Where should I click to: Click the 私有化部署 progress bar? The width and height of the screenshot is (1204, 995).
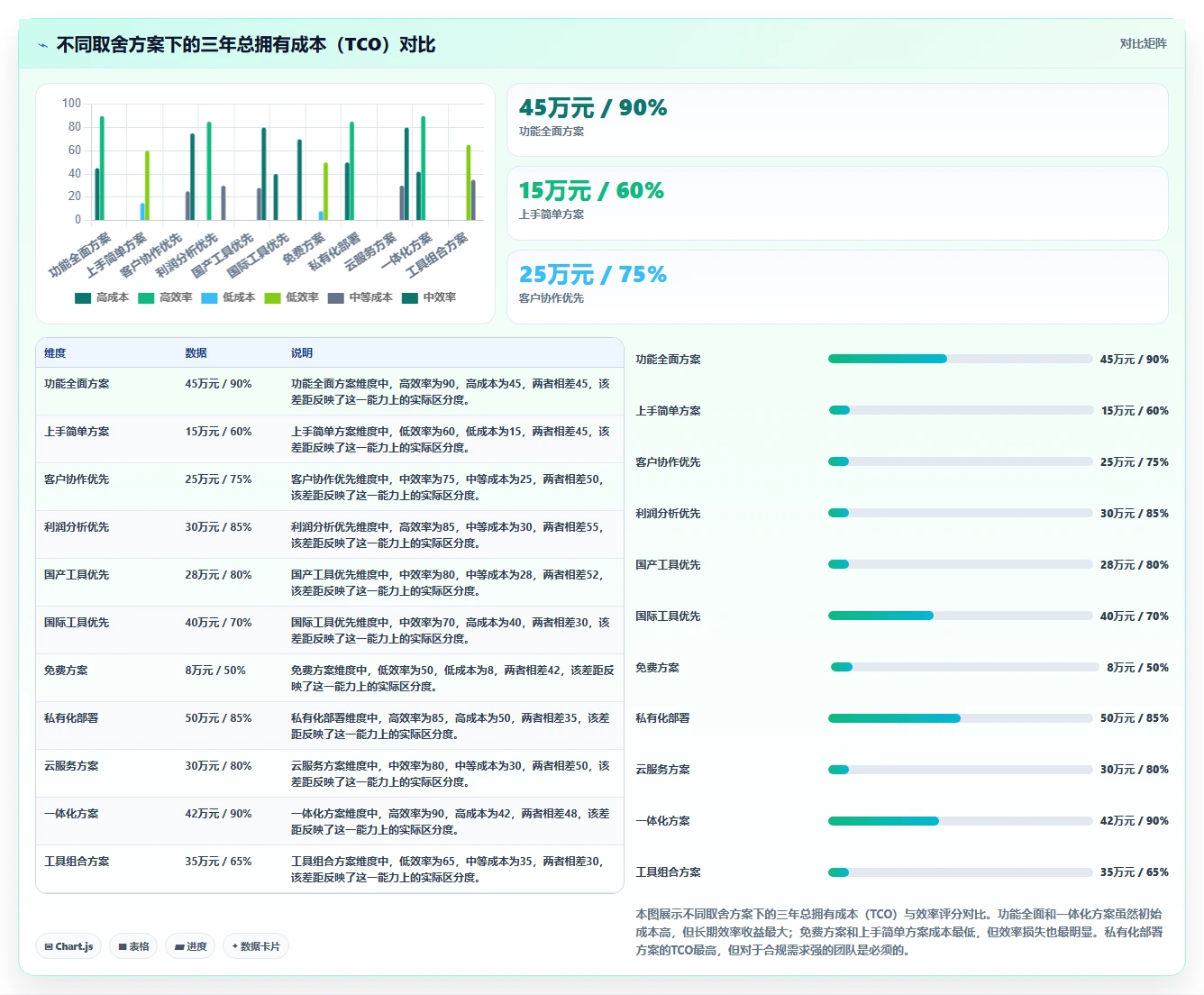960,718
